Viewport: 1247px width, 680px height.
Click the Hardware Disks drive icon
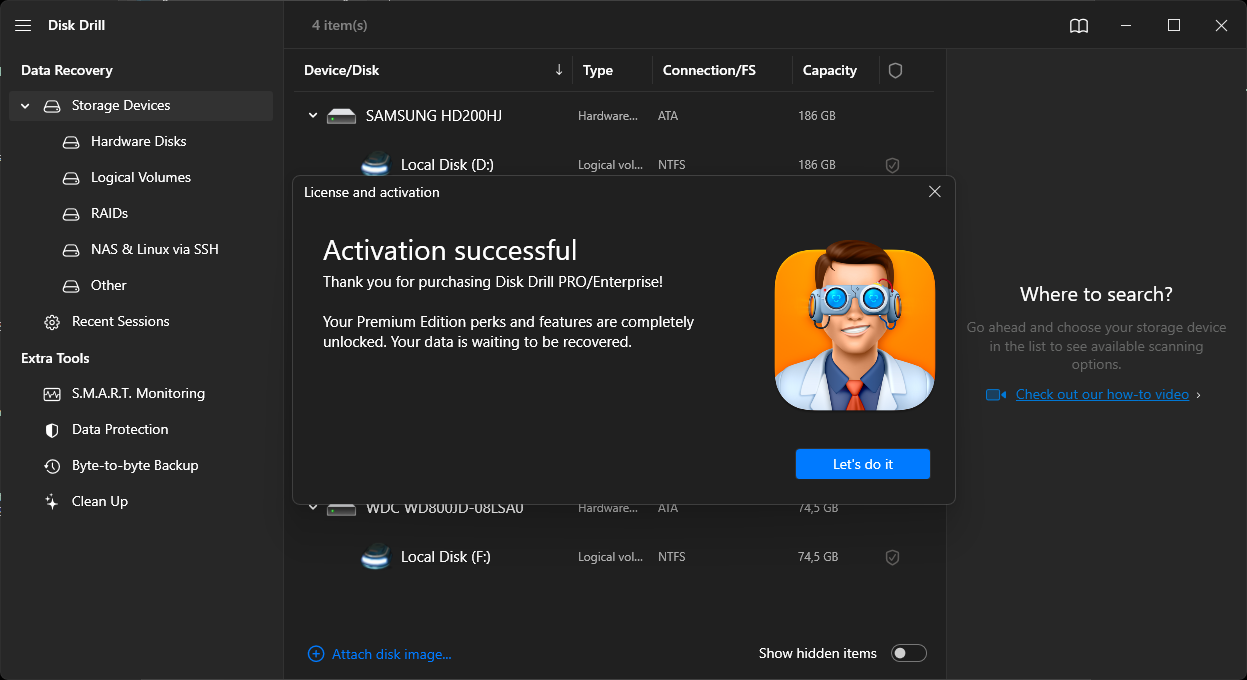point(71,142)
